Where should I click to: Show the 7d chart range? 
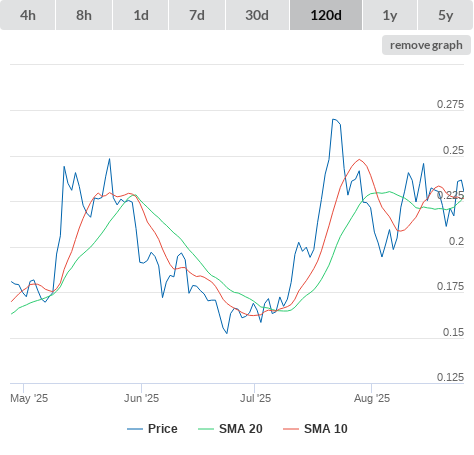coord(197,15)
